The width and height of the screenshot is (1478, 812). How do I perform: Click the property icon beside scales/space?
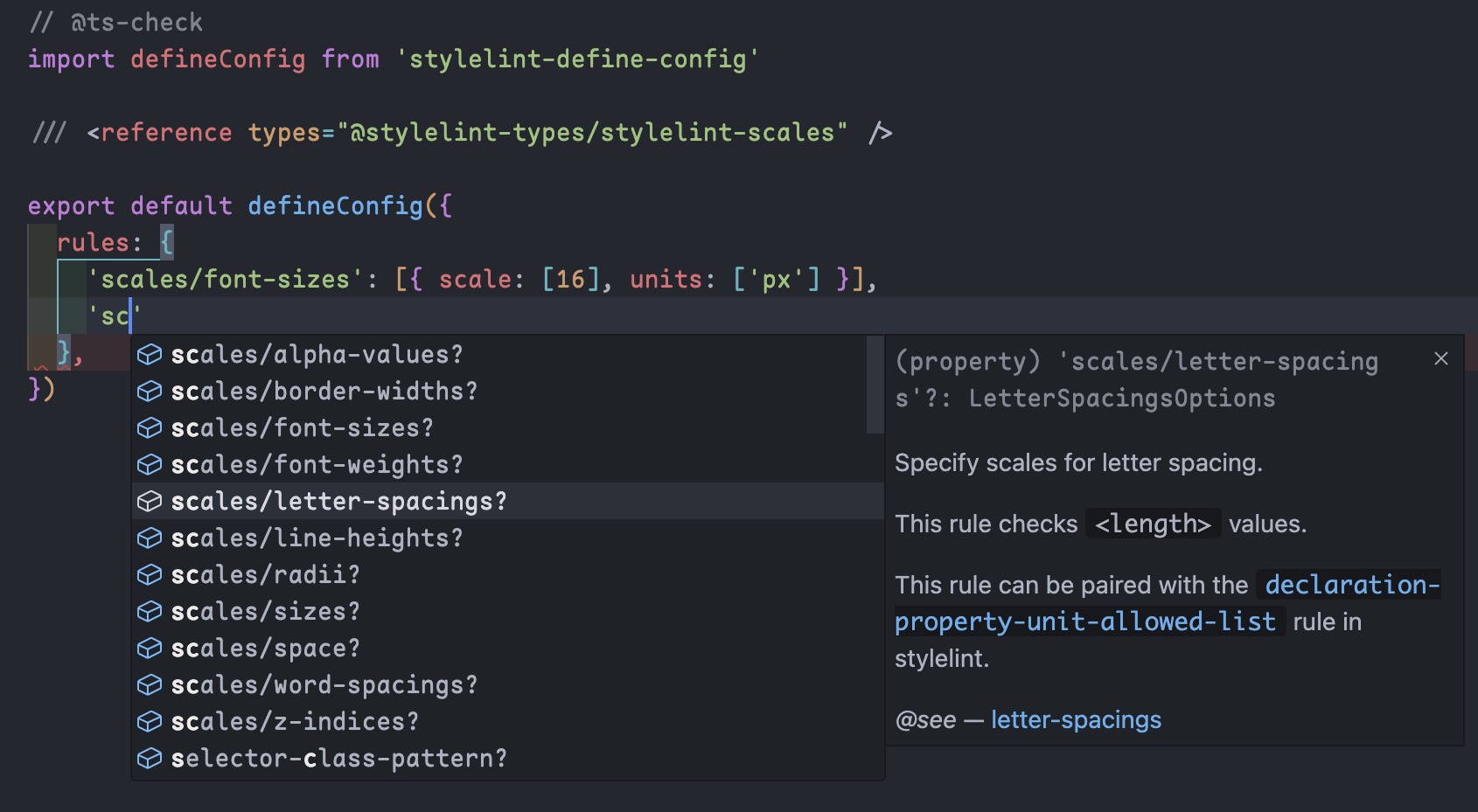[x=150, y=648]
